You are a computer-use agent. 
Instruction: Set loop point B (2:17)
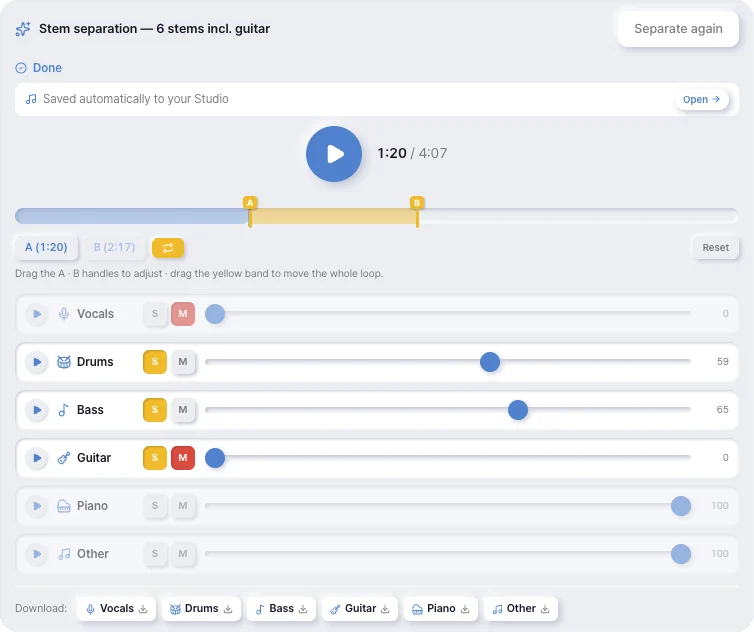(x=114, y=248)
